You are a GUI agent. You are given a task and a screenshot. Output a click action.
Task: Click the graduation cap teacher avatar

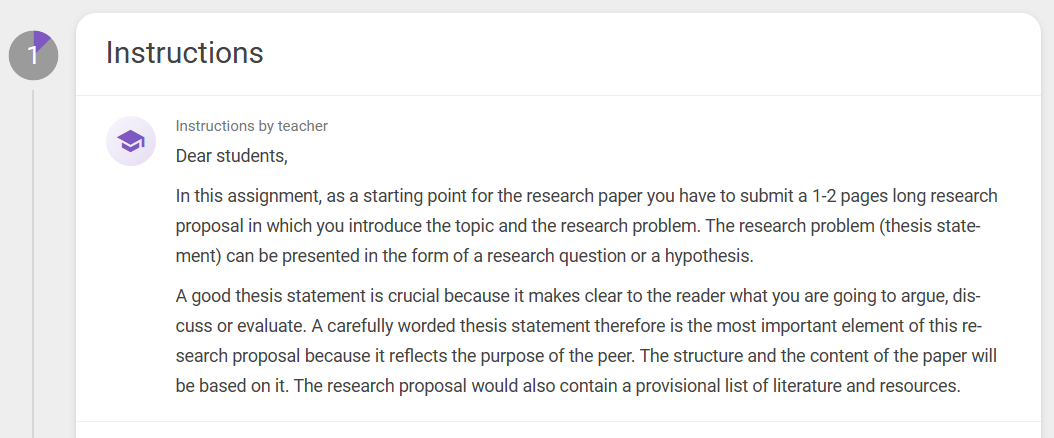(x=131, y=141)
